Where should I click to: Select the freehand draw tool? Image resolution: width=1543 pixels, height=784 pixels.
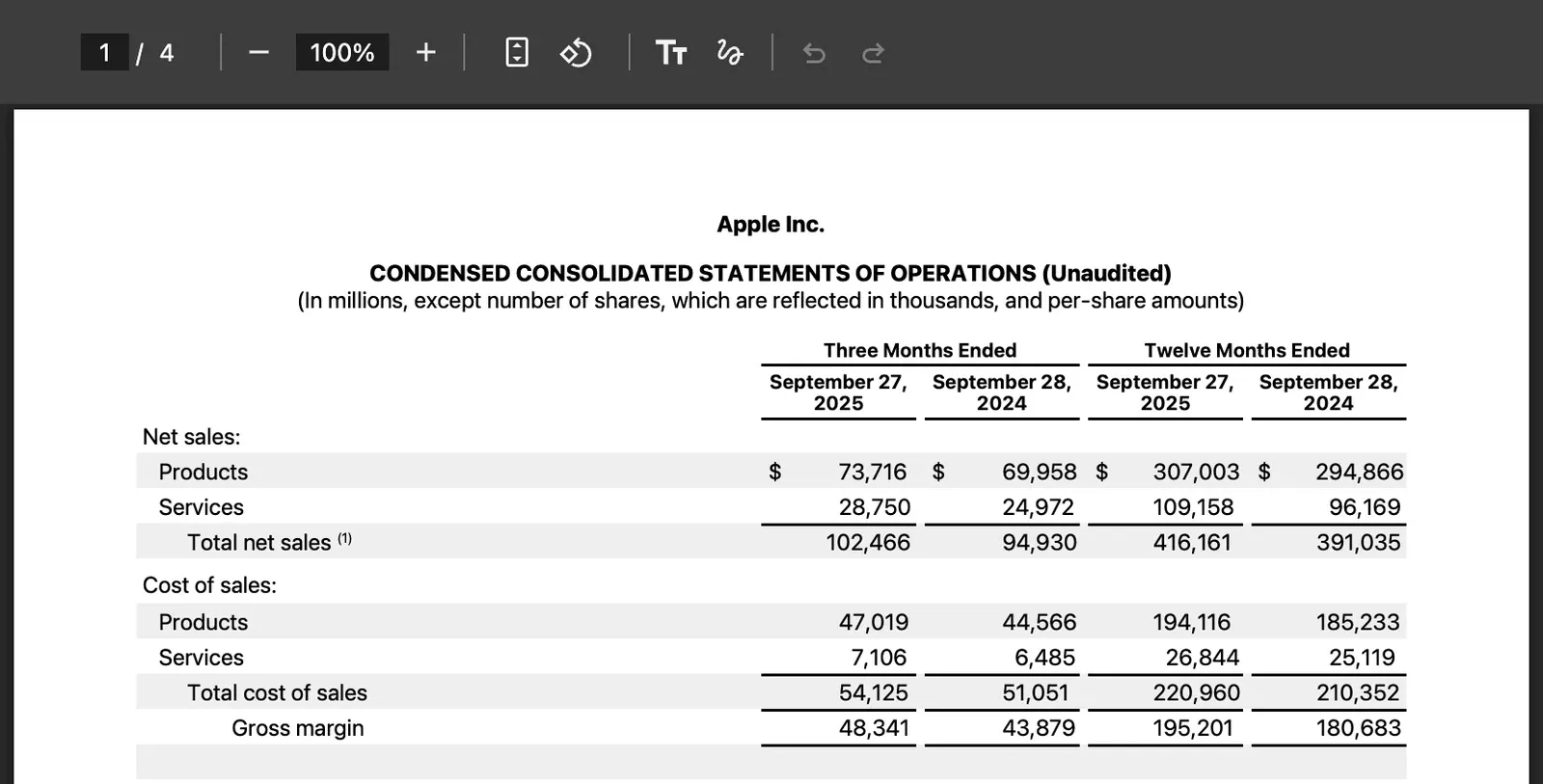[730, 52]
